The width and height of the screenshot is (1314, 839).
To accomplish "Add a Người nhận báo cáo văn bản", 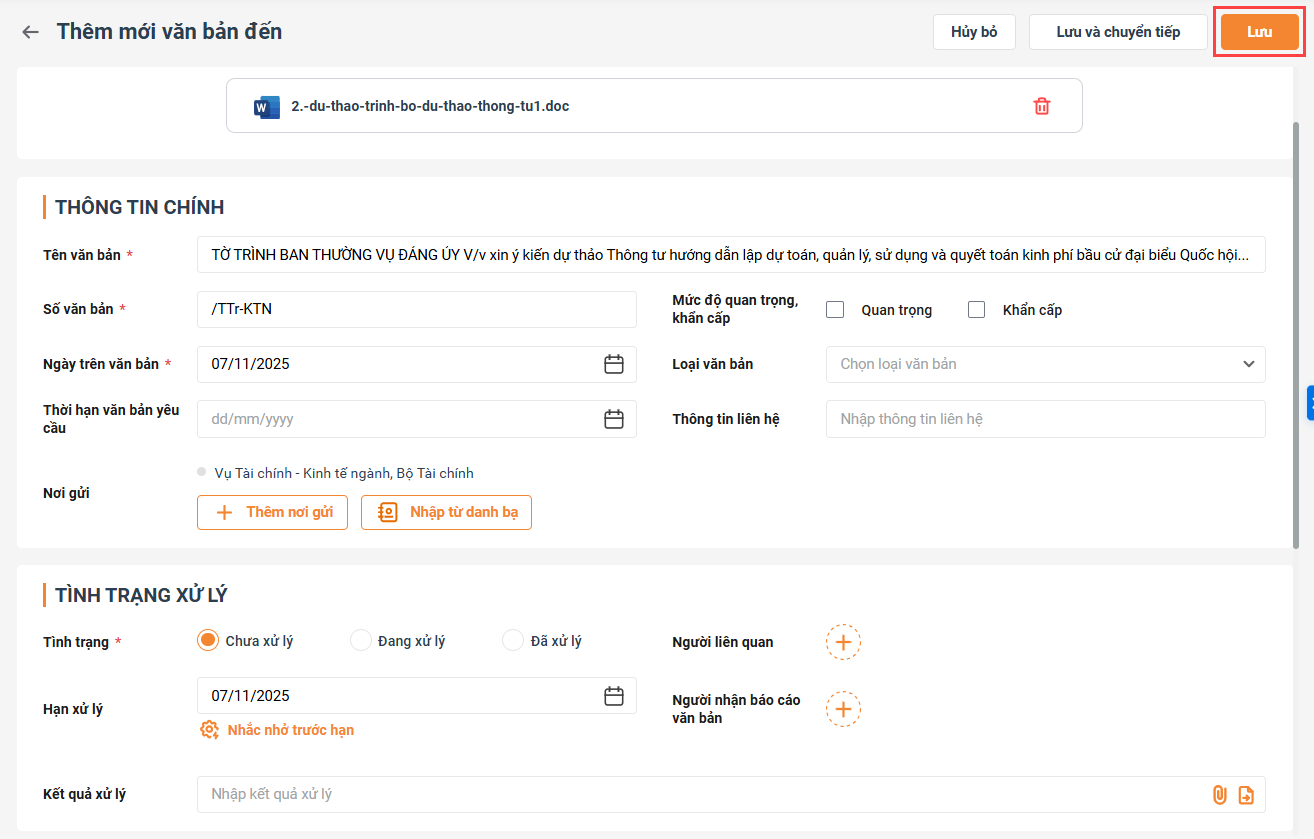I will point(843,709).
